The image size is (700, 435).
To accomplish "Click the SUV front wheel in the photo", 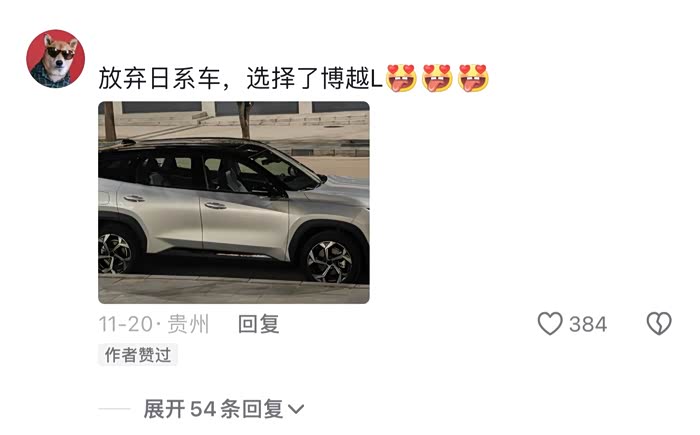I will (330, 261).
